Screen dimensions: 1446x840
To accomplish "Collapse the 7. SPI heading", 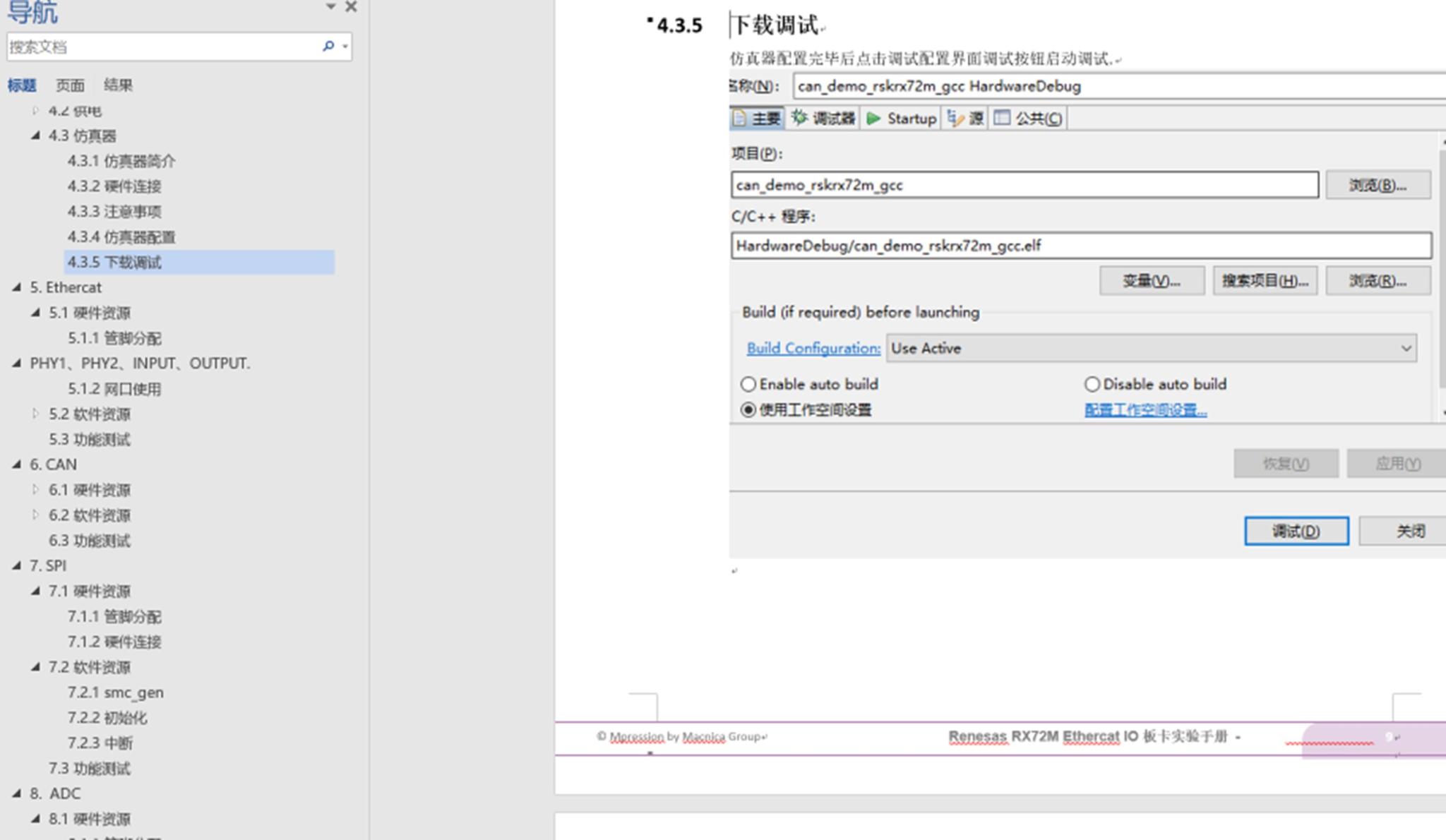I will click(x=17, y=565).
